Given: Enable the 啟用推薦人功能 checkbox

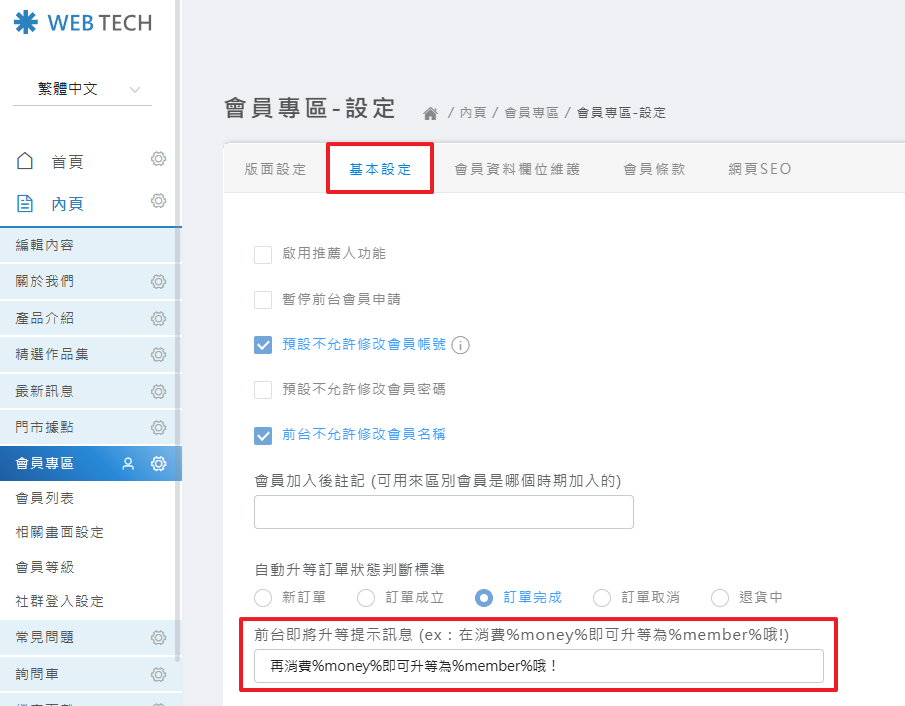Looking at the screenshot, I should pyautogui.click(x=263, y=254).
